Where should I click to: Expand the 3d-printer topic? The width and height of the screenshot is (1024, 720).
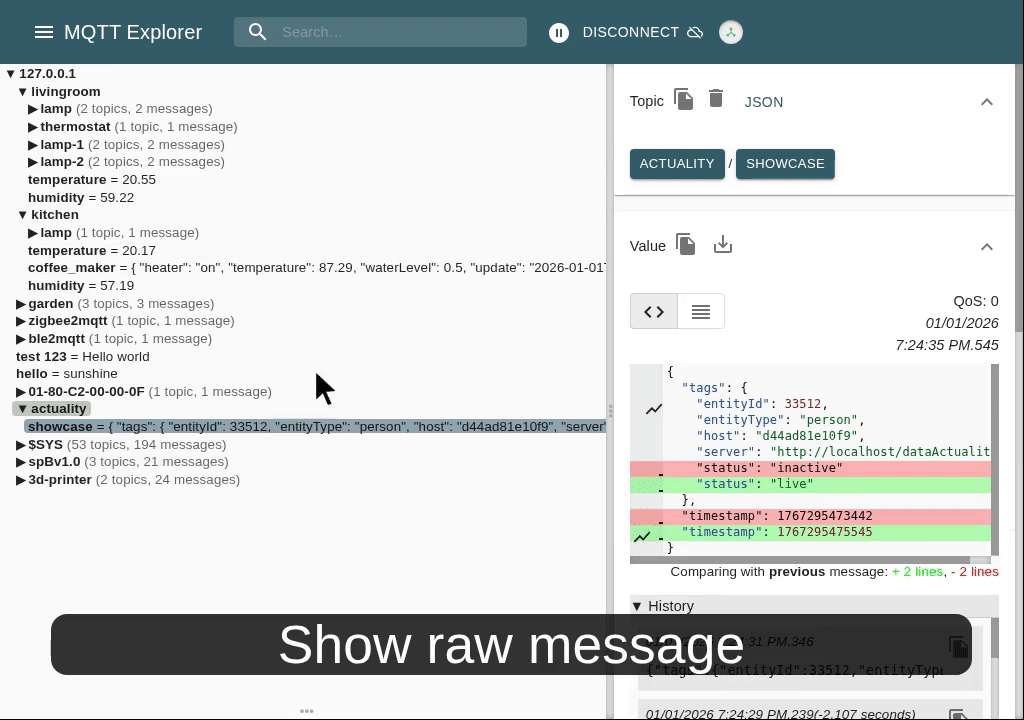21,480
